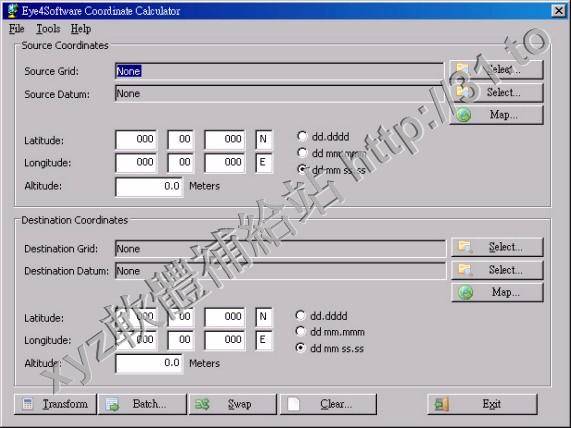Click source Longitude degrees field
Image resolution: width=571 pixels, height=428 pixels.
pyautogui.click(x=136, y=162)
